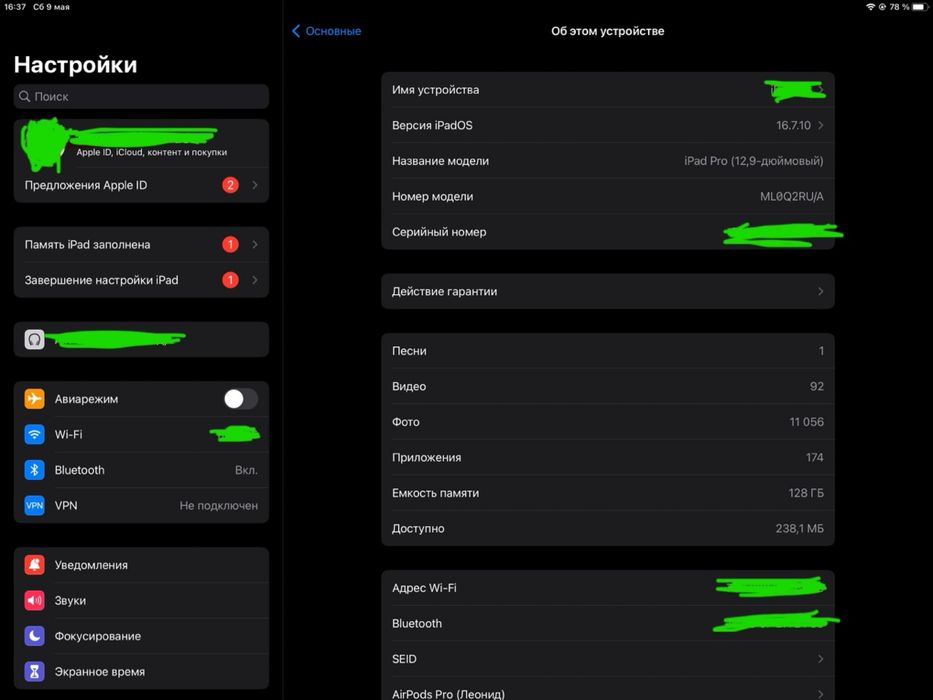Tap the Airplane mode orange icon

(x=35, y=399)
